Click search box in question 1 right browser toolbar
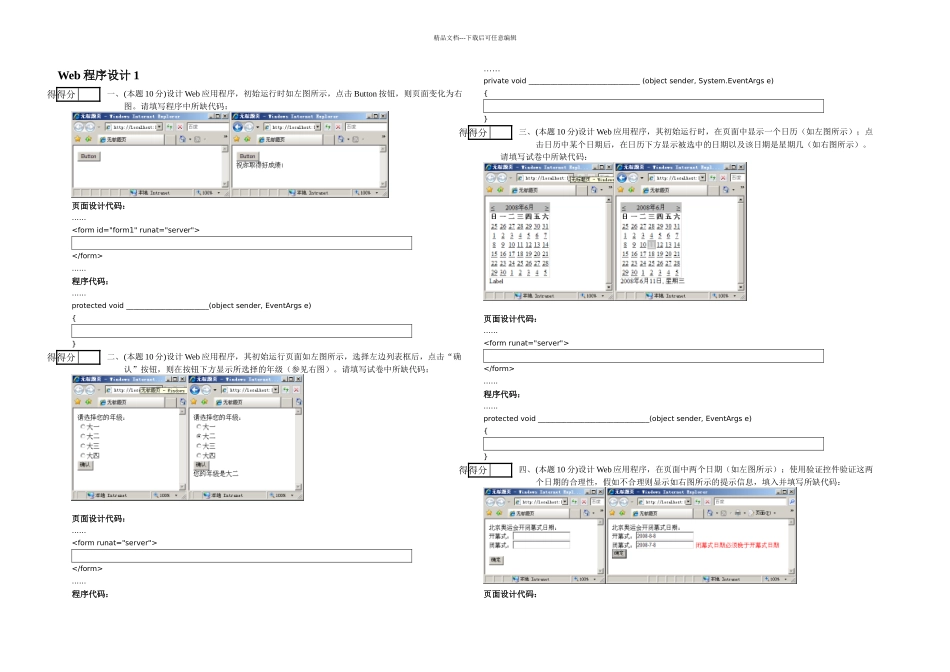The width and height of the screenshot is (950, 672). [x=365, y=127]
